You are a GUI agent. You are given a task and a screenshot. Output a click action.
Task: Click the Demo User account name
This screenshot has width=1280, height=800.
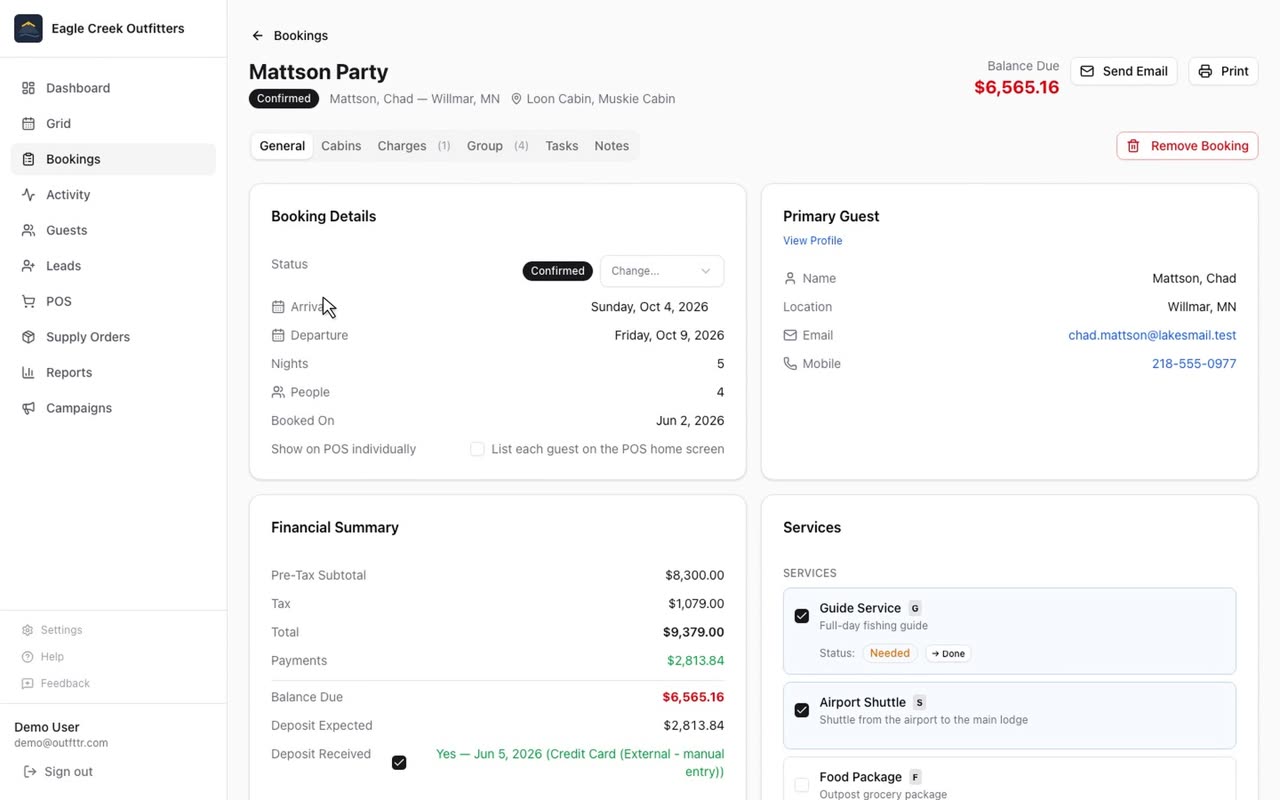tap(47, 727)
